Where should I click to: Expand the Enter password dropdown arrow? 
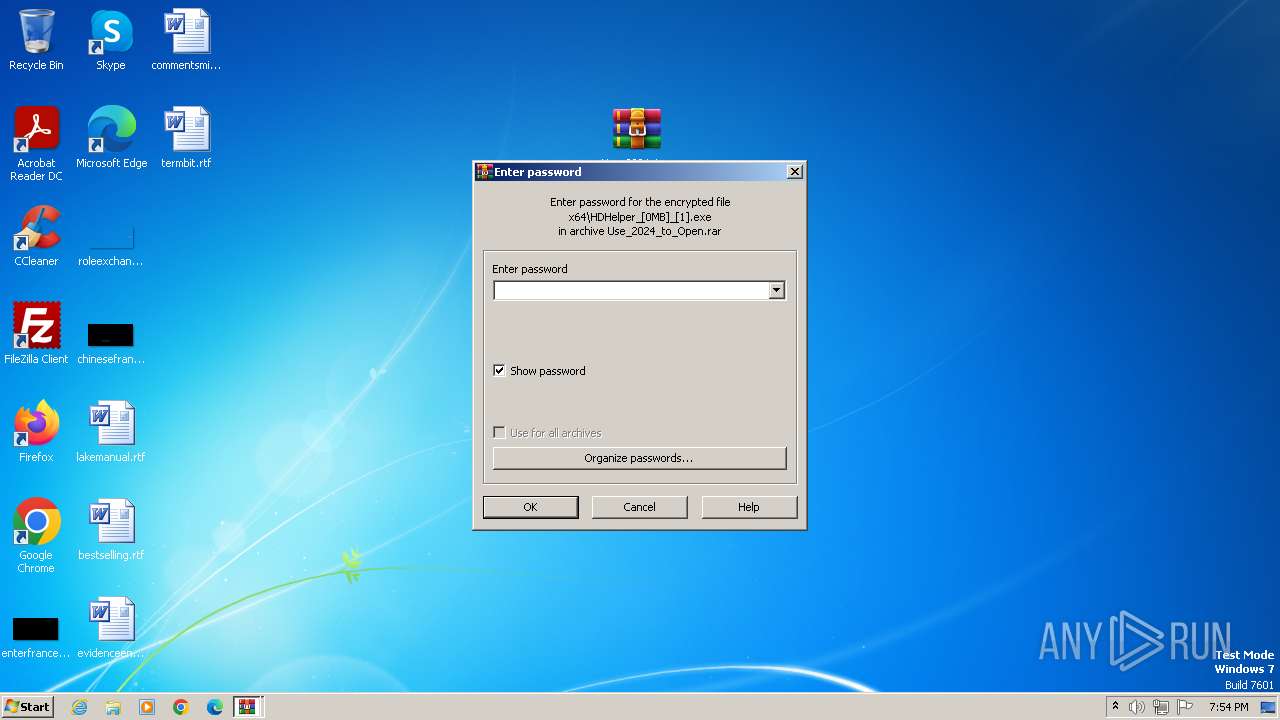tap(776, 290)
